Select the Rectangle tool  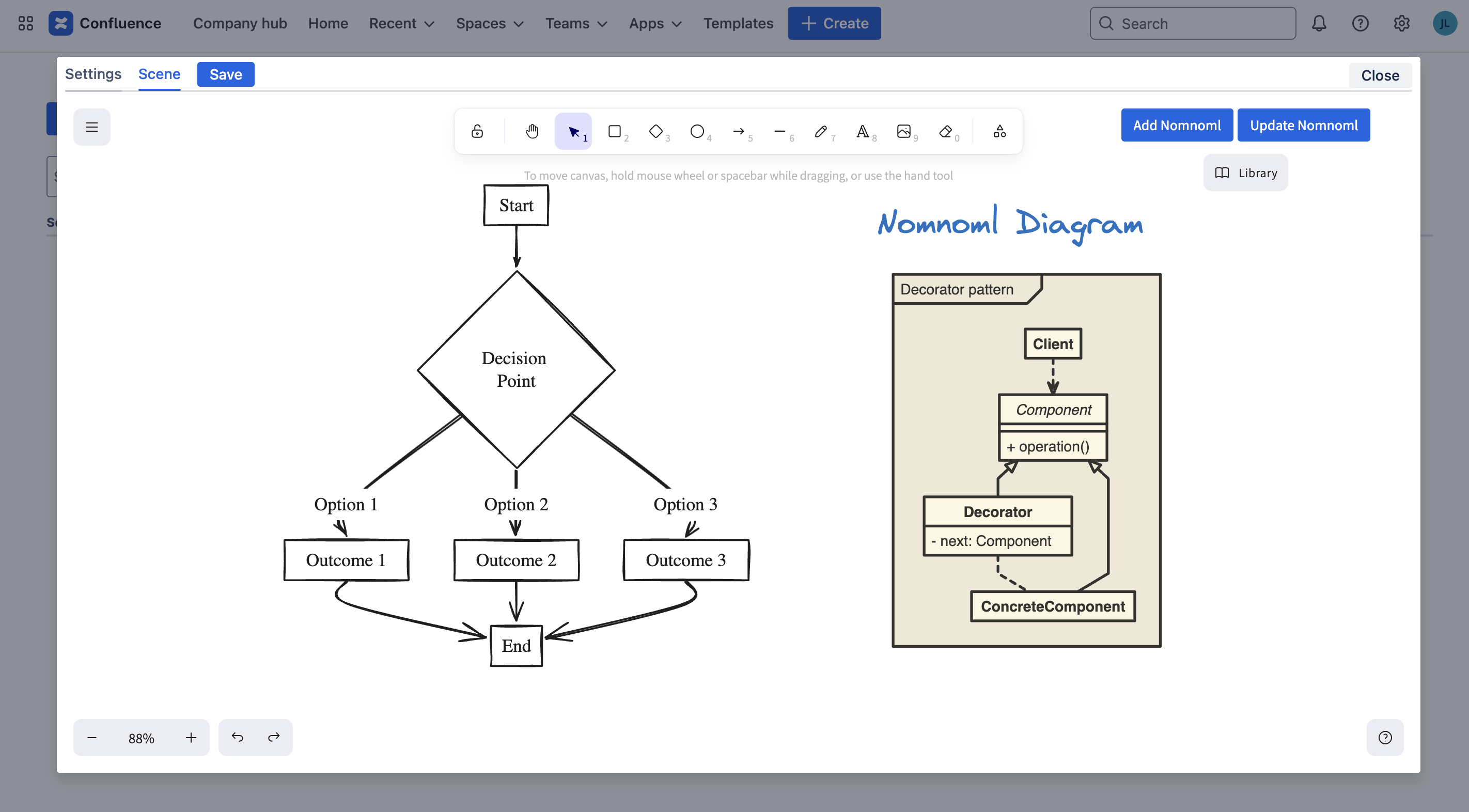click(x=615, y=131)
